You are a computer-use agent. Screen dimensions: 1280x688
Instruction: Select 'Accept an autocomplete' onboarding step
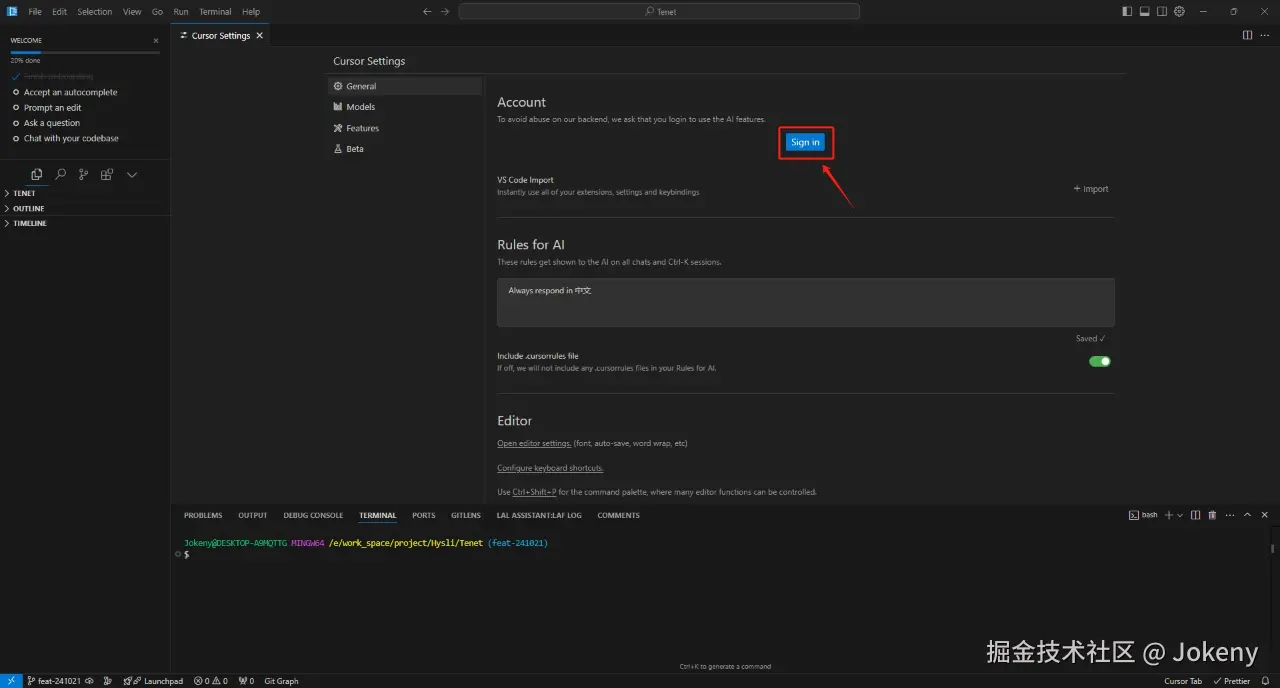pyautogui.click(x=70, y=92)
